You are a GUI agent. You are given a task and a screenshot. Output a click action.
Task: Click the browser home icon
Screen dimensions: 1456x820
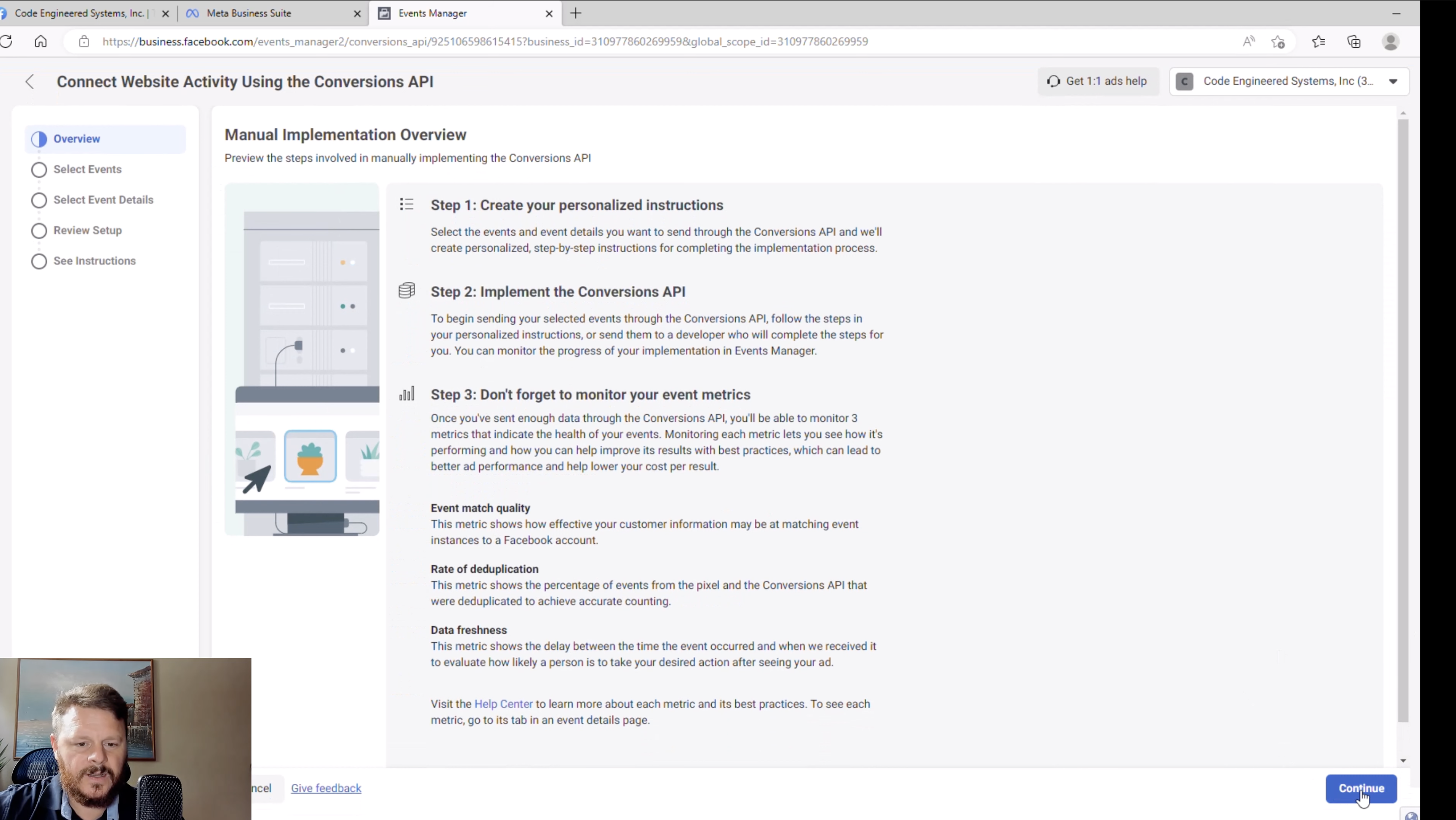tap(41, 41)
